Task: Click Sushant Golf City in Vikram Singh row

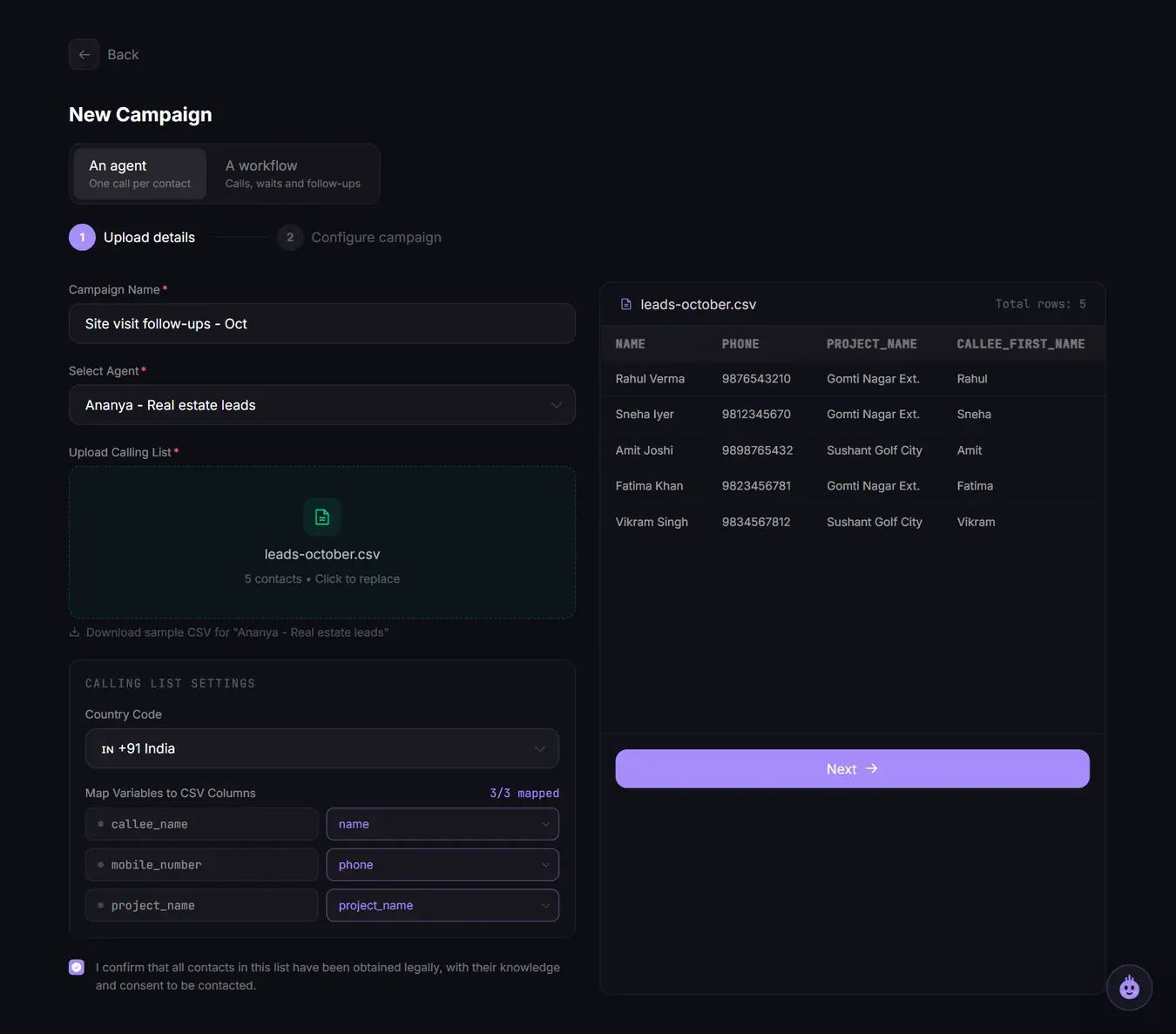Action: 875,522
